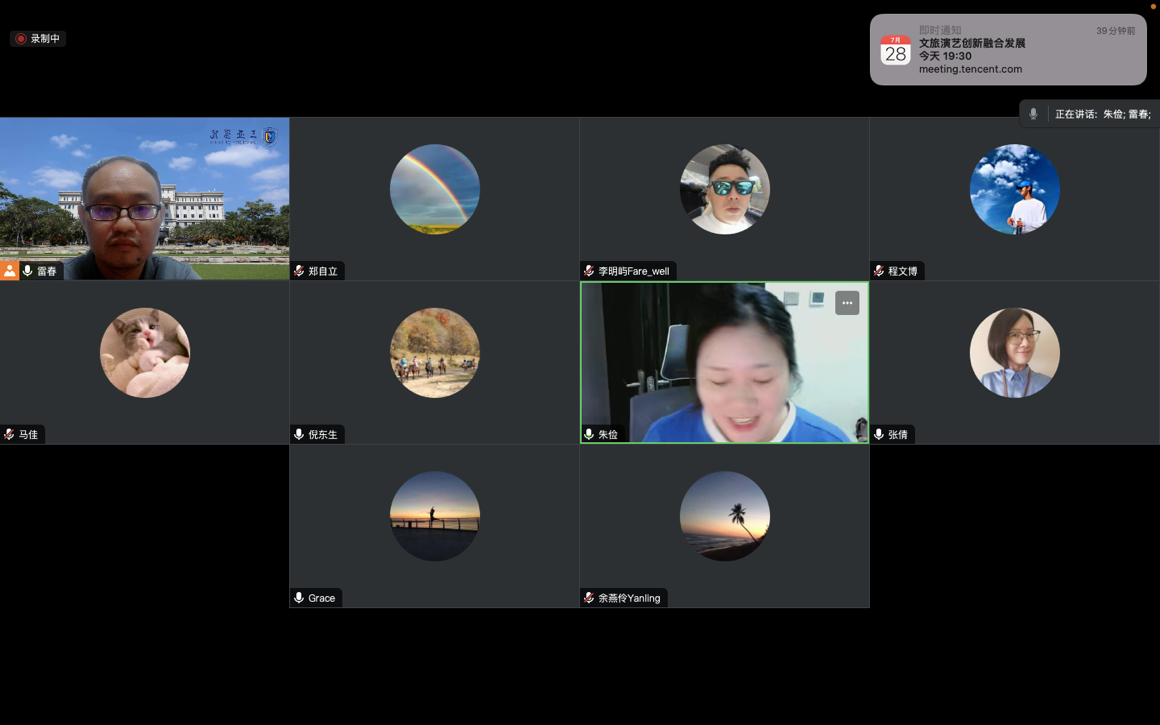Click the orange host icon beside 雷春

10,271
